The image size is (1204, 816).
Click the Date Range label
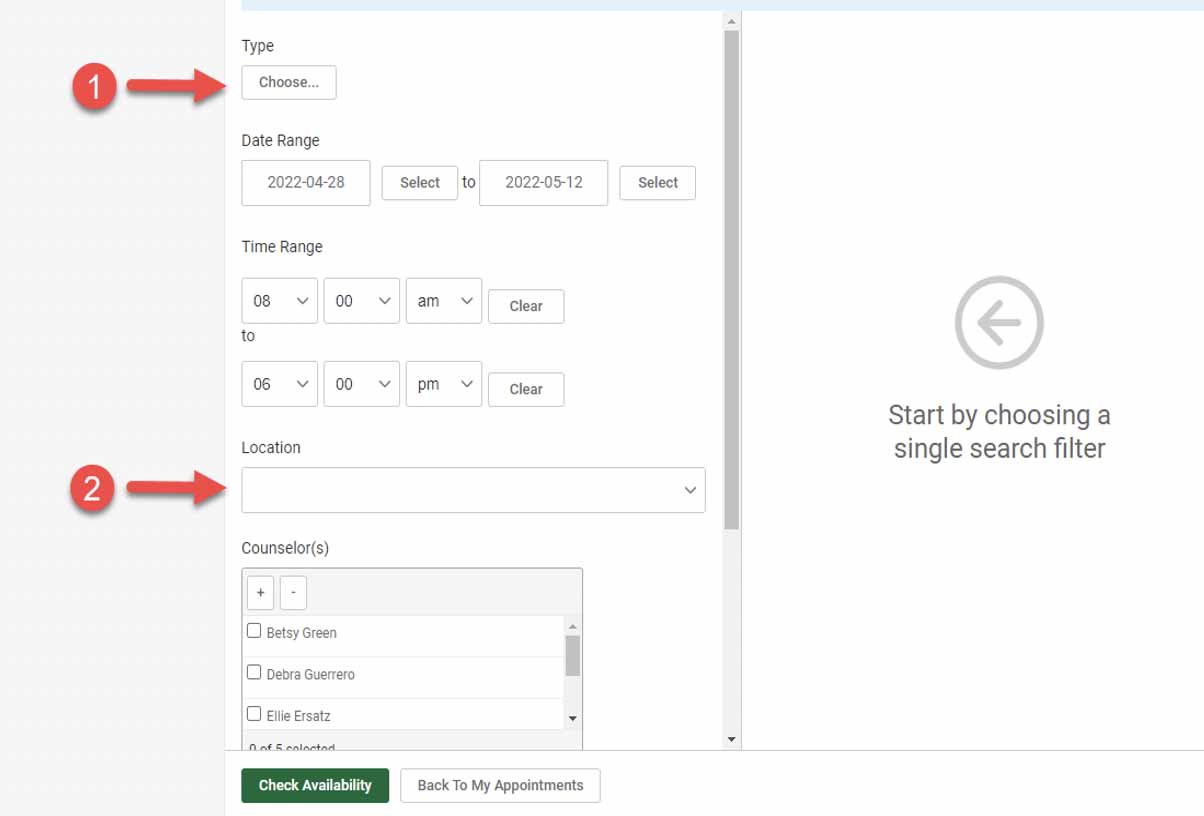point(281,141)
